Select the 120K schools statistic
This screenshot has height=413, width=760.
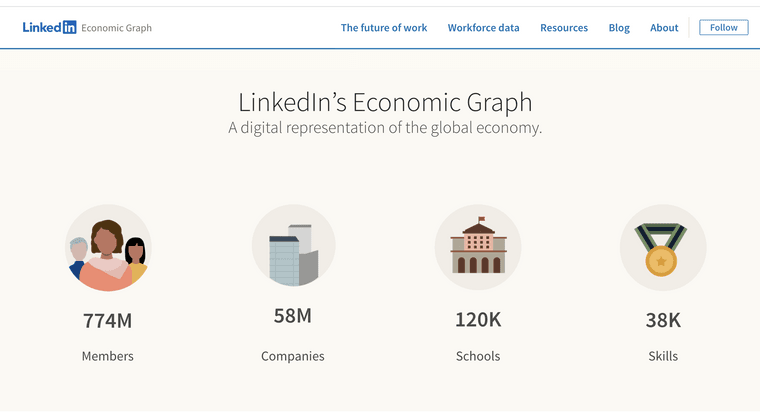click(477, 320)
